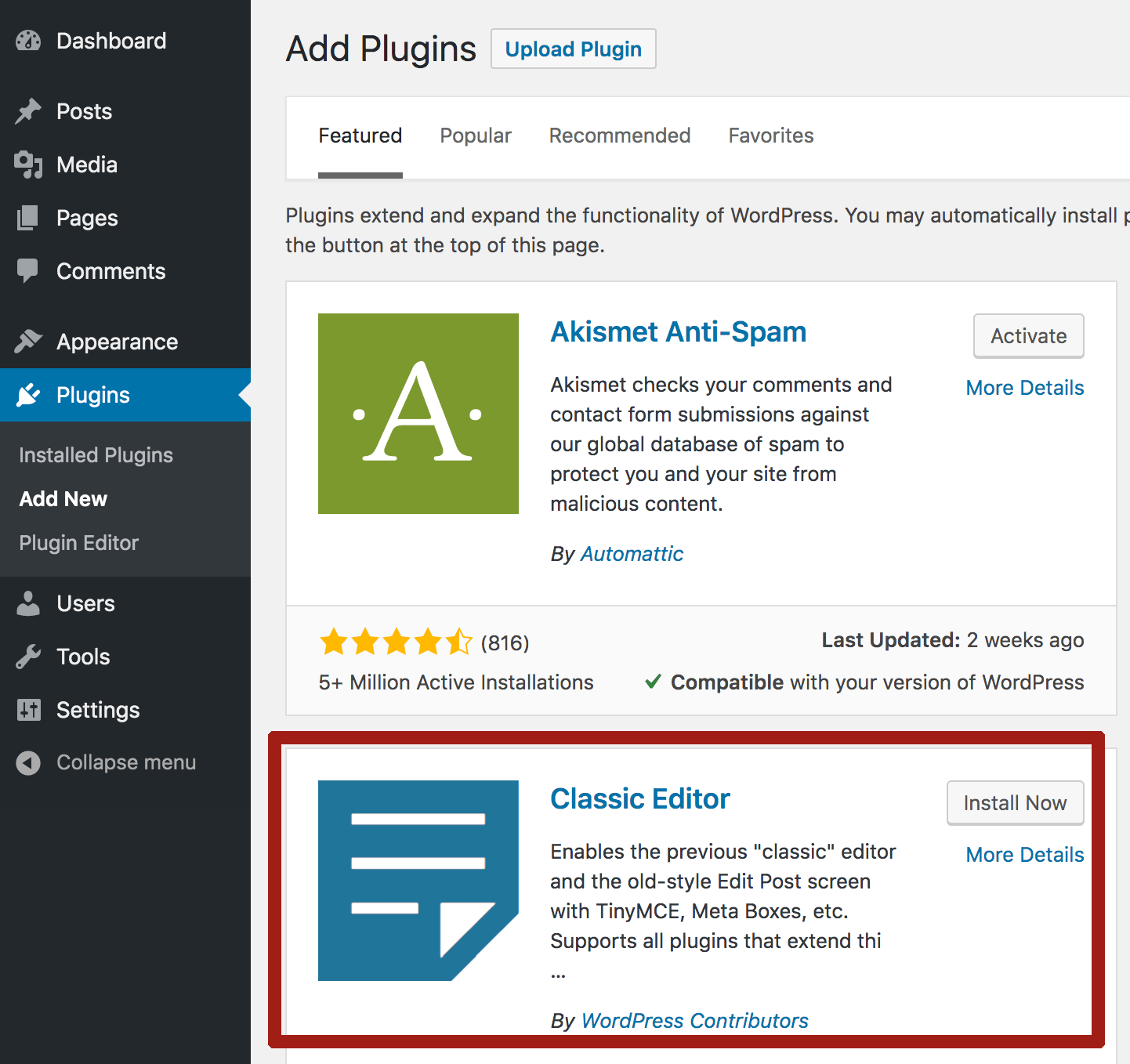Click the Media camera-note icon
Screen dimensions: 1130x1064
coord(28,165)
